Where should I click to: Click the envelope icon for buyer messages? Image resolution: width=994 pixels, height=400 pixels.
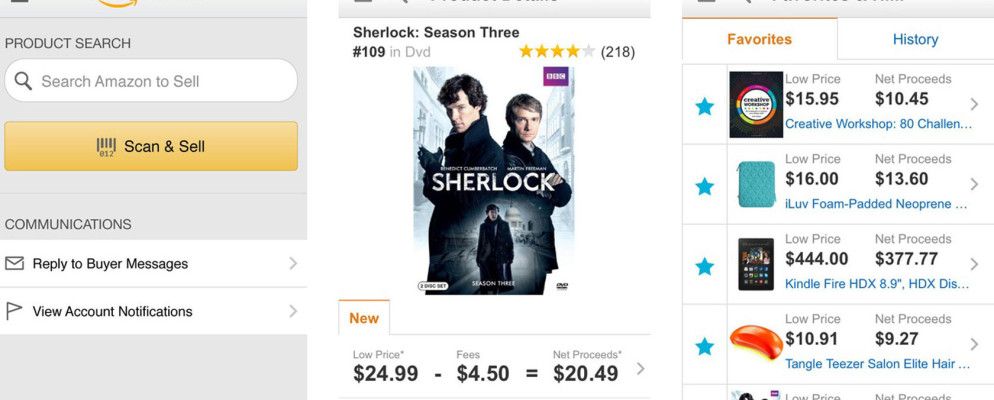[14, 264]
